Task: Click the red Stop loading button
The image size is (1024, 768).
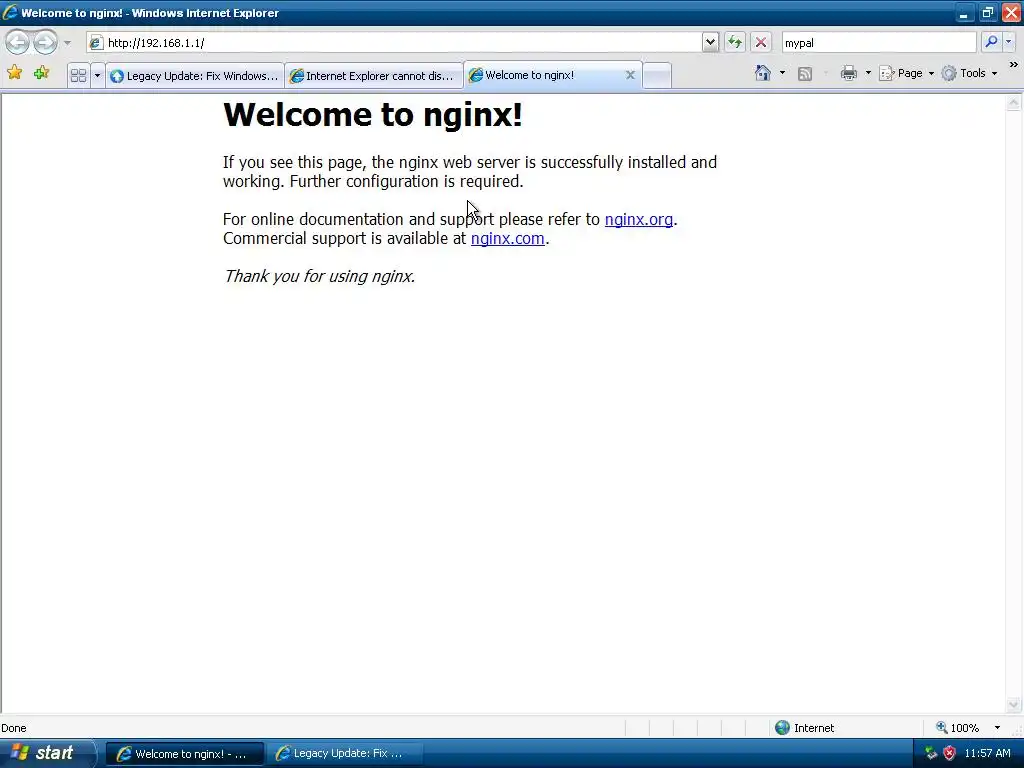Action: point(761,42)
